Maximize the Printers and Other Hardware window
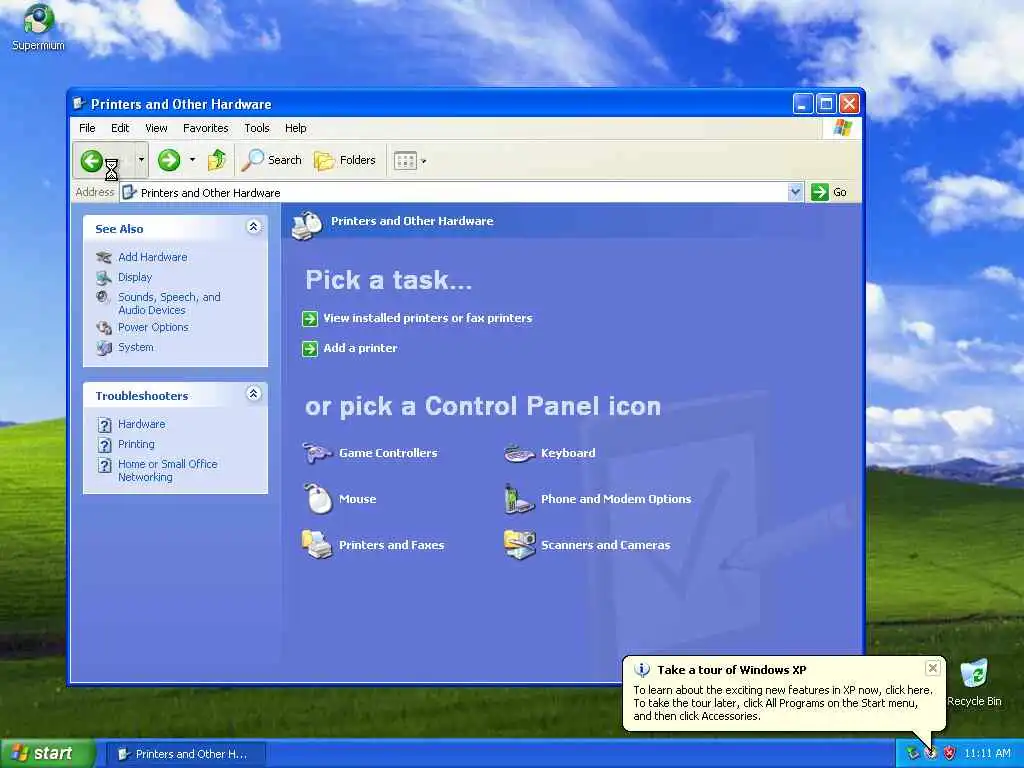The width and height of the screenshot is (1024, 768). point(826,103)
